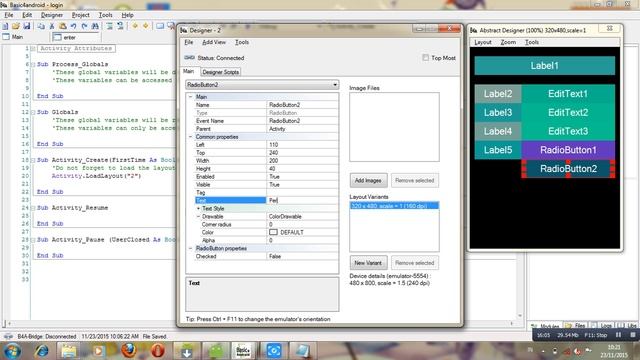Click the Copy toolbar icon
This screenshot has height=360, width=640.
(x=41, y=26)
